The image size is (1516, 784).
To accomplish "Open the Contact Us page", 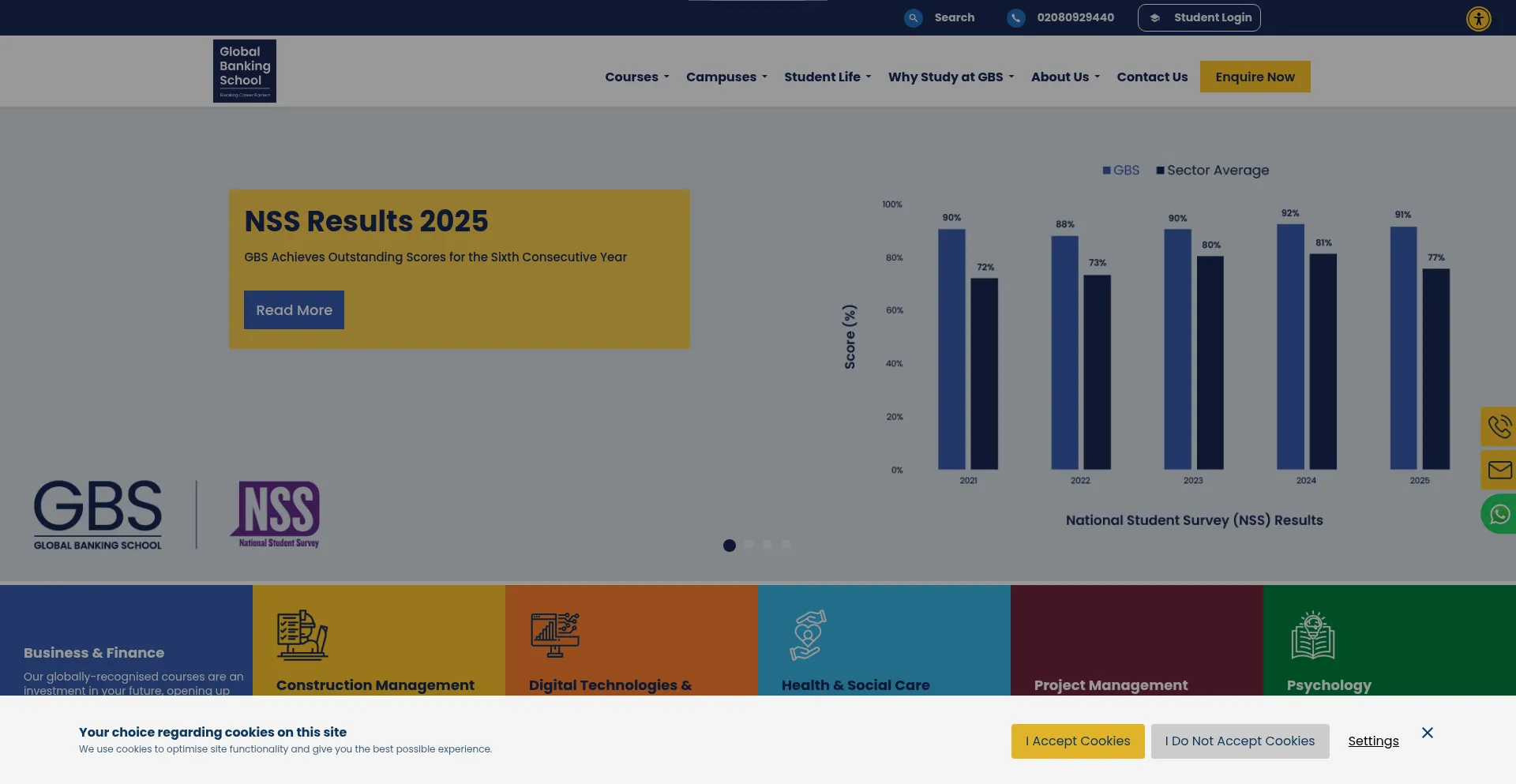I will (x=1152, y=77).
